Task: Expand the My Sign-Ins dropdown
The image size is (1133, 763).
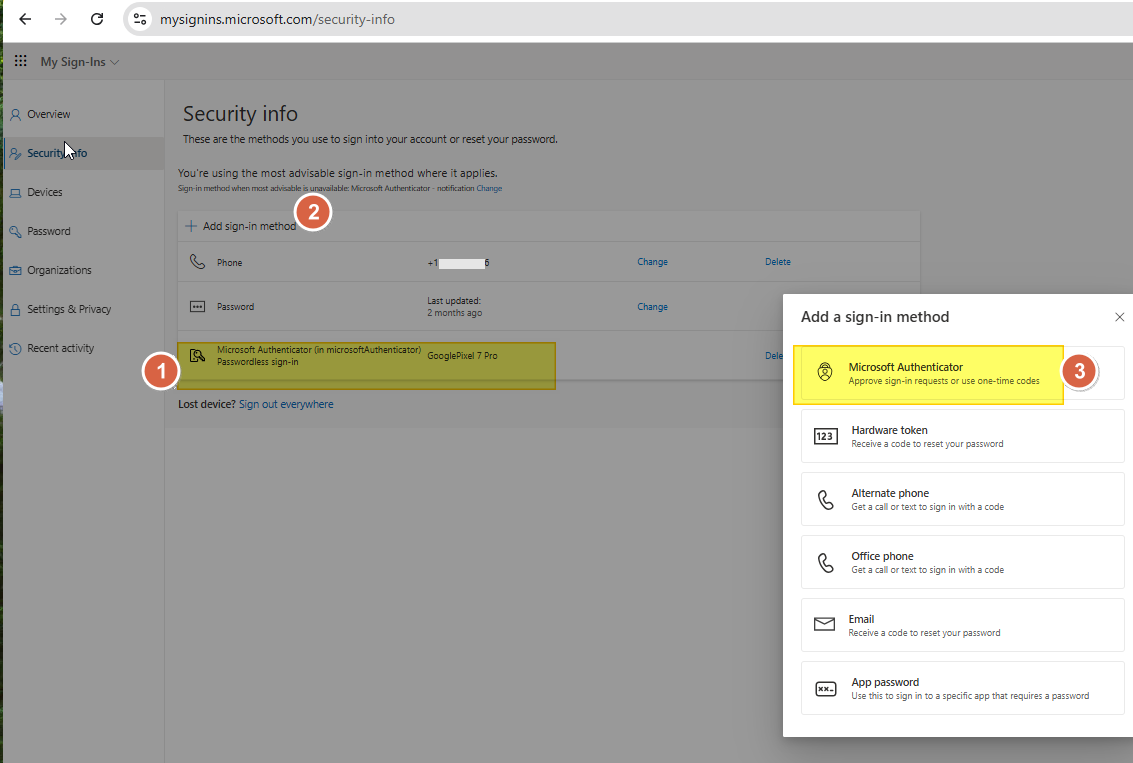Action: point(79,62)
